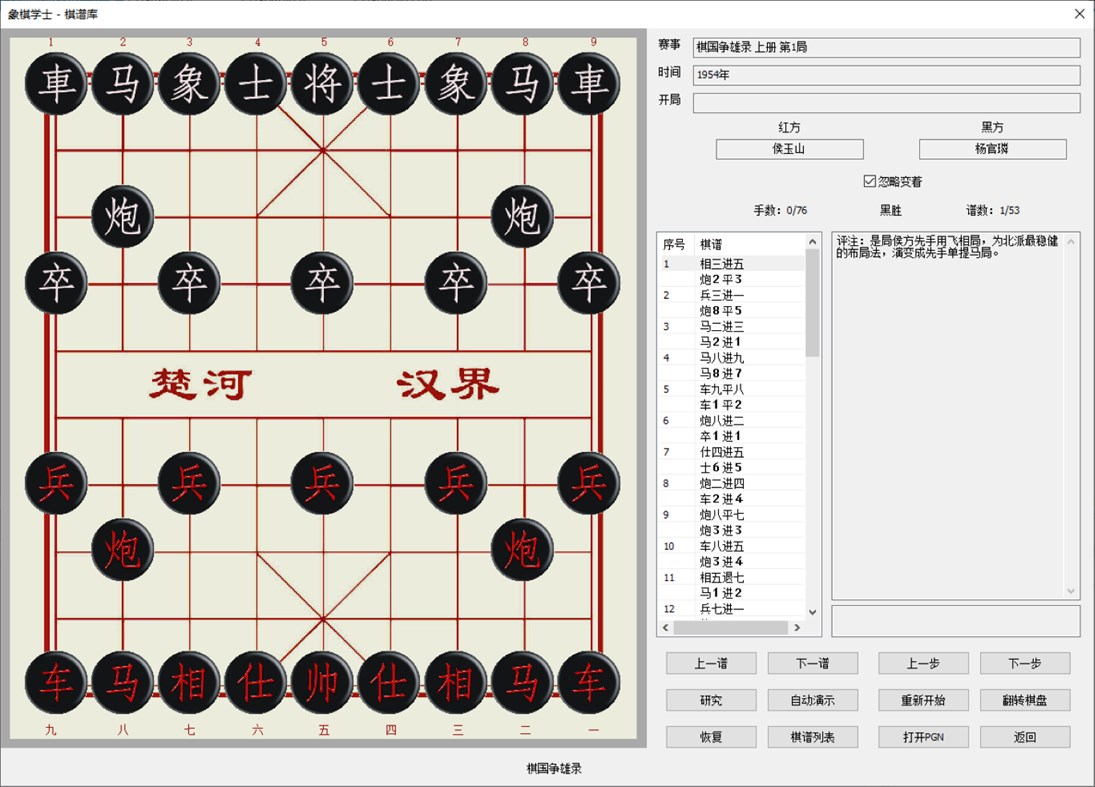1095x787 pixels.
Task: Go to previous game with 上一谱
Action: 711,662
